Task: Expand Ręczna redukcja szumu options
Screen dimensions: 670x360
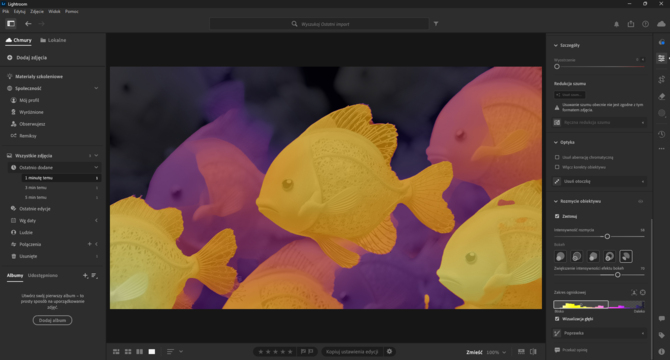Action: click(x=643, y=123)
